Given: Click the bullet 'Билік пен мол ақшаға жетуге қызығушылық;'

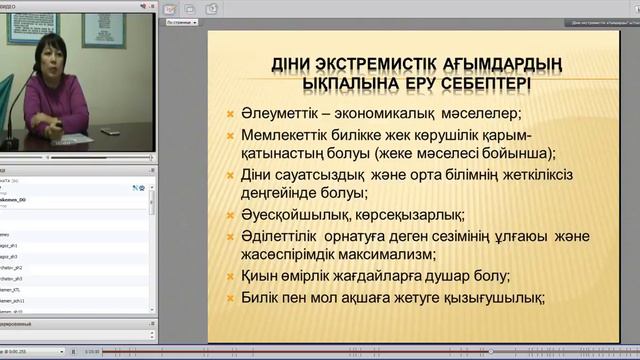Looking at the screenshot, I should 393,298.
